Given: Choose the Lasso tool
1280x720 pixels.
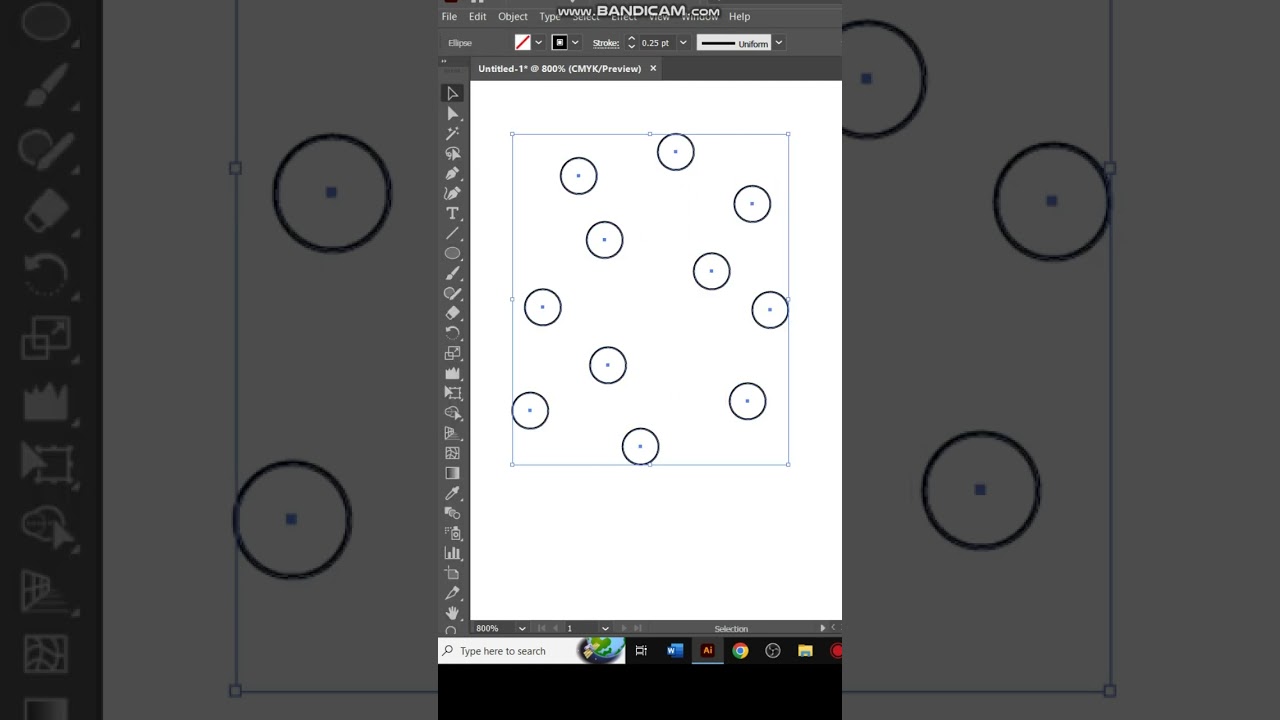Looking at the screenshot, I should point(452,153).
